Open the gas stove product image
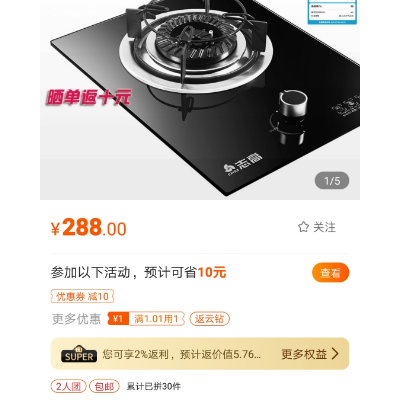Viewport: 400px width, 400px height. pos(200,100)
